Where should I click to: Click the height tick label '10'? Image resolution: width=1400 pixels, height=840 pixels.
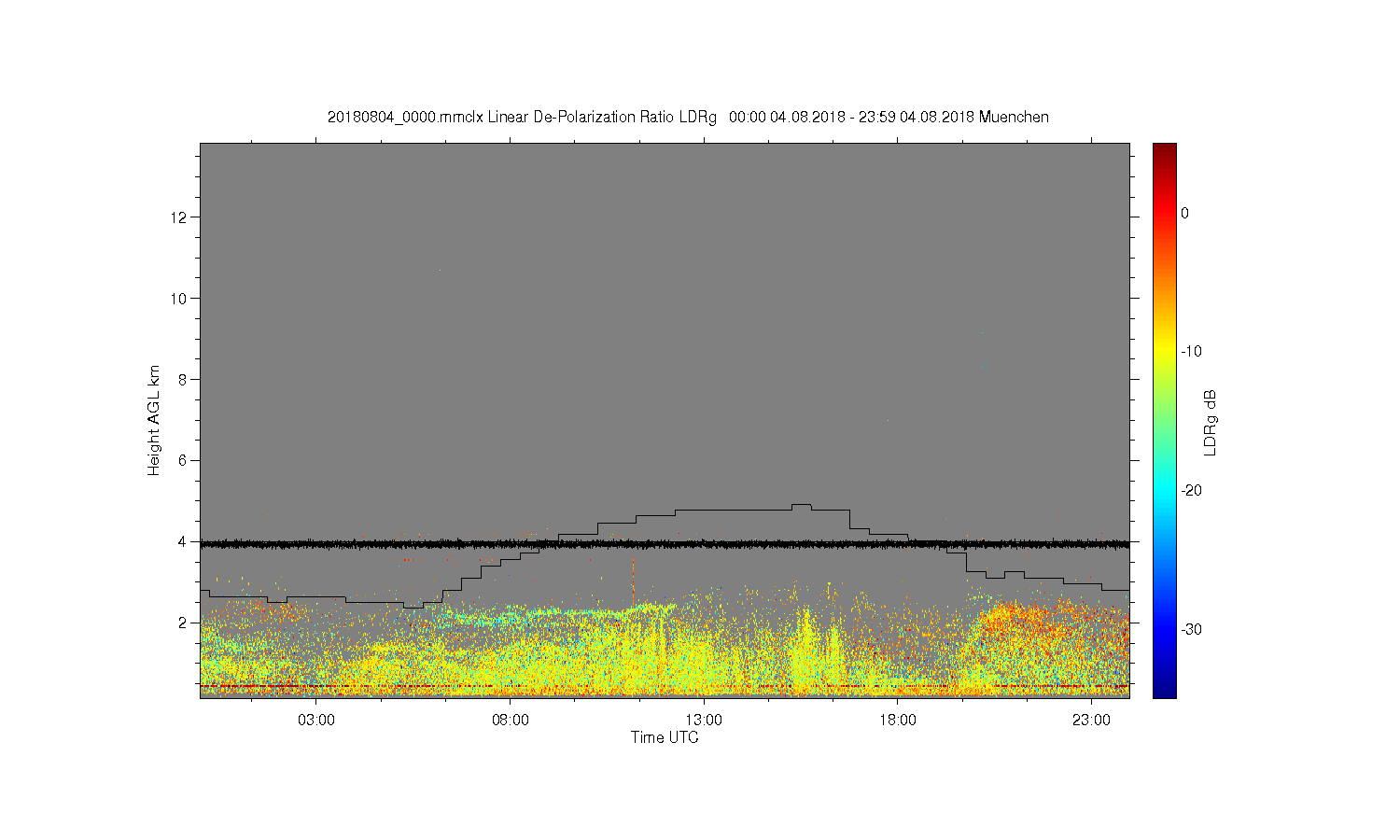tap(180, 299)
